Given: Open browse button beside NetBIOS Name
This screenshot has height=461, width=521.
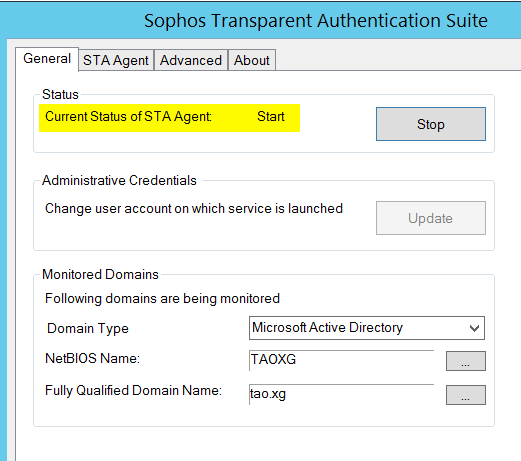Looking at the screenshot, I should pyautogui.click(x=466, y=361).
